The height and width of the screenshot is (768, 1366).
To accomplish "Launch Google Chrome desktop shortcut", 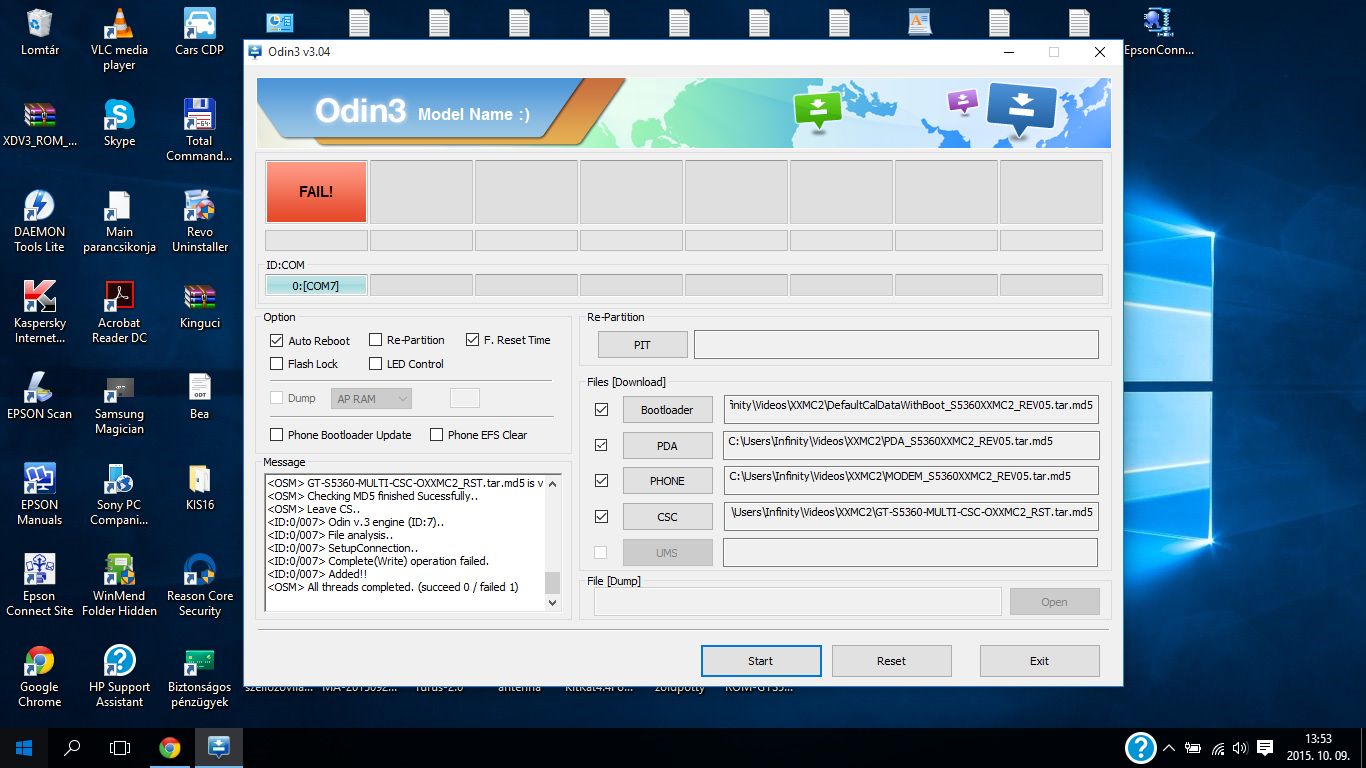I will click(40, 676).
